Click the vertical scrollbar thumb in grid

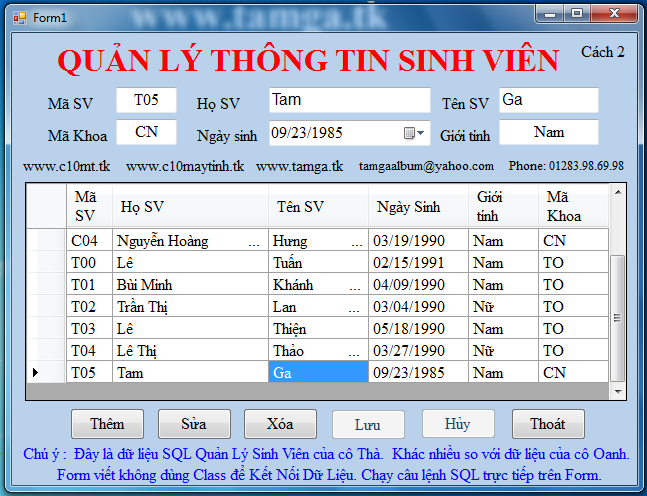pos(618,318)
